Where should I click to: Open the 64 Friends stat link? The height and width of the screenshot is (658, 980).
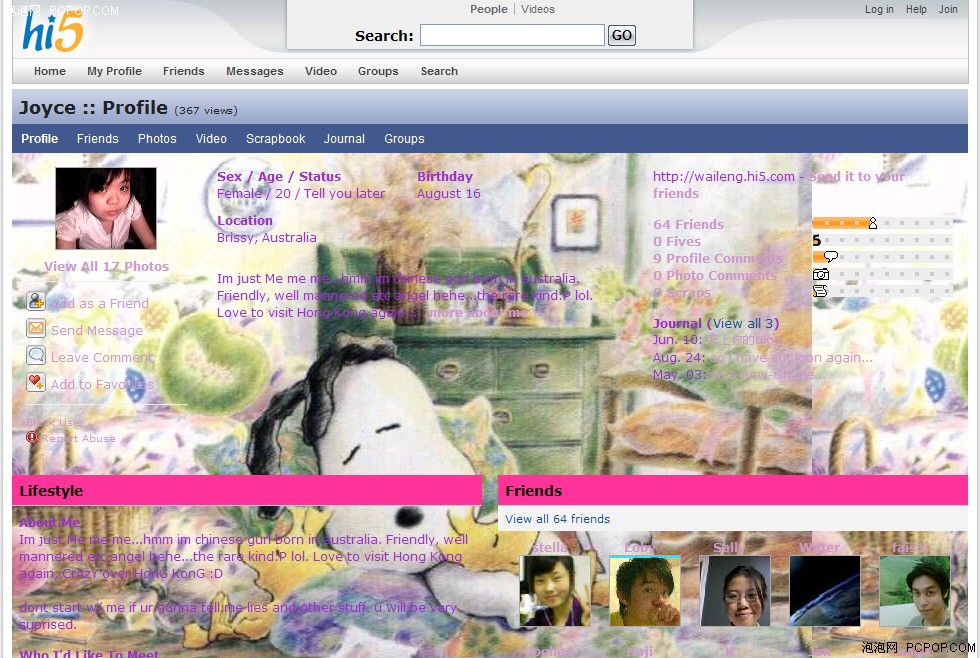click(x=688, y=224)
